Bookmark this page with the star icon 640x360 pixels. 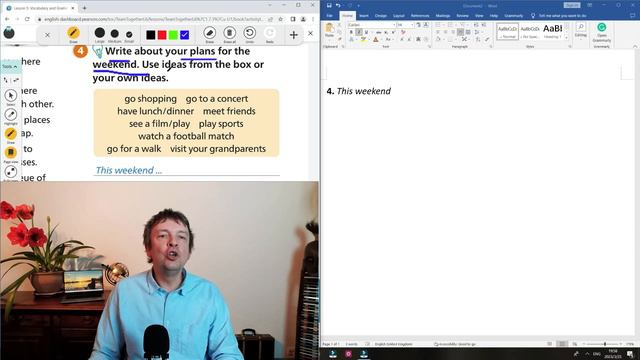point(280,19)
